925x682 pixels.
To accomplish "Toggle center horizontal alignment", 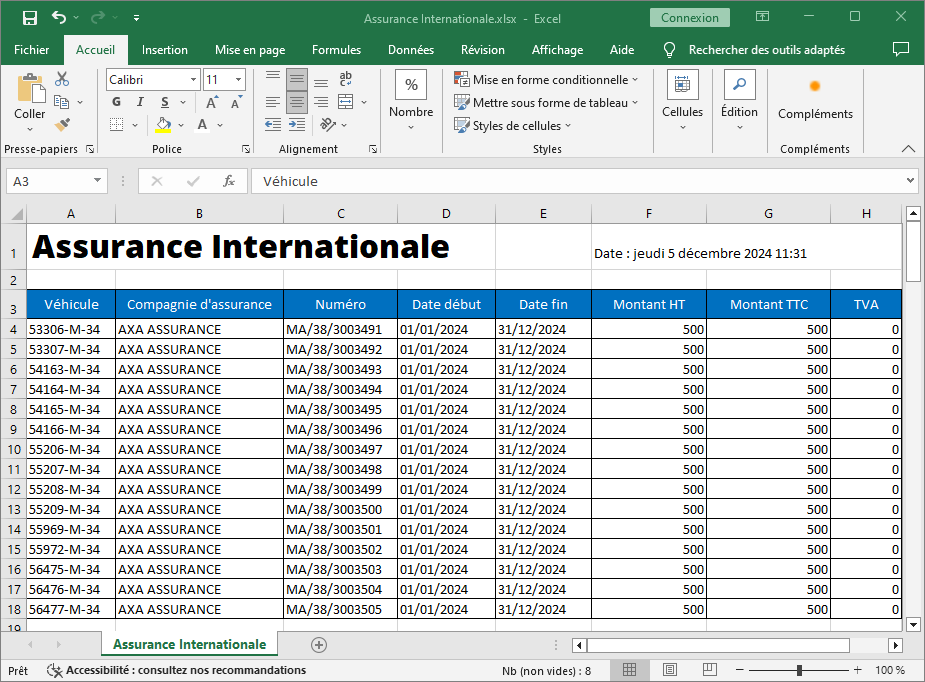I will pyautogui.click(x=297, y=102).
